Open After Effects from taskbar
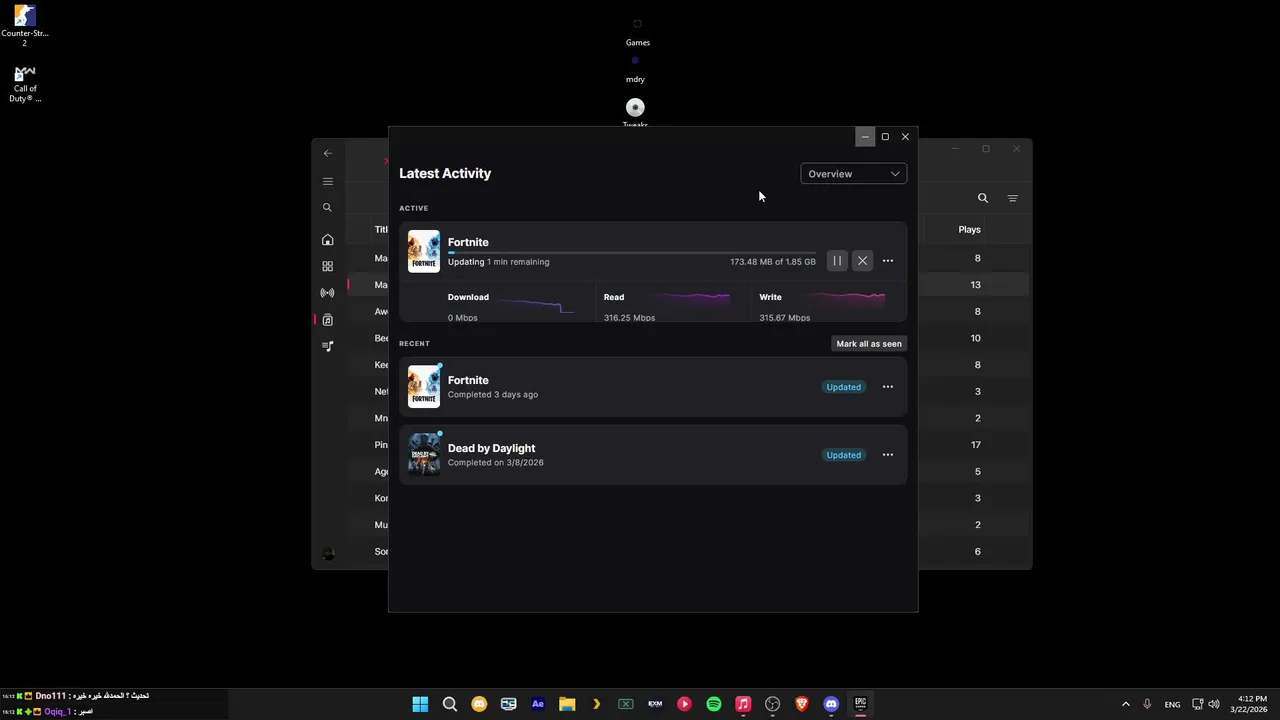The height and width of the screenshot is (720, 1280). point(538,704)
